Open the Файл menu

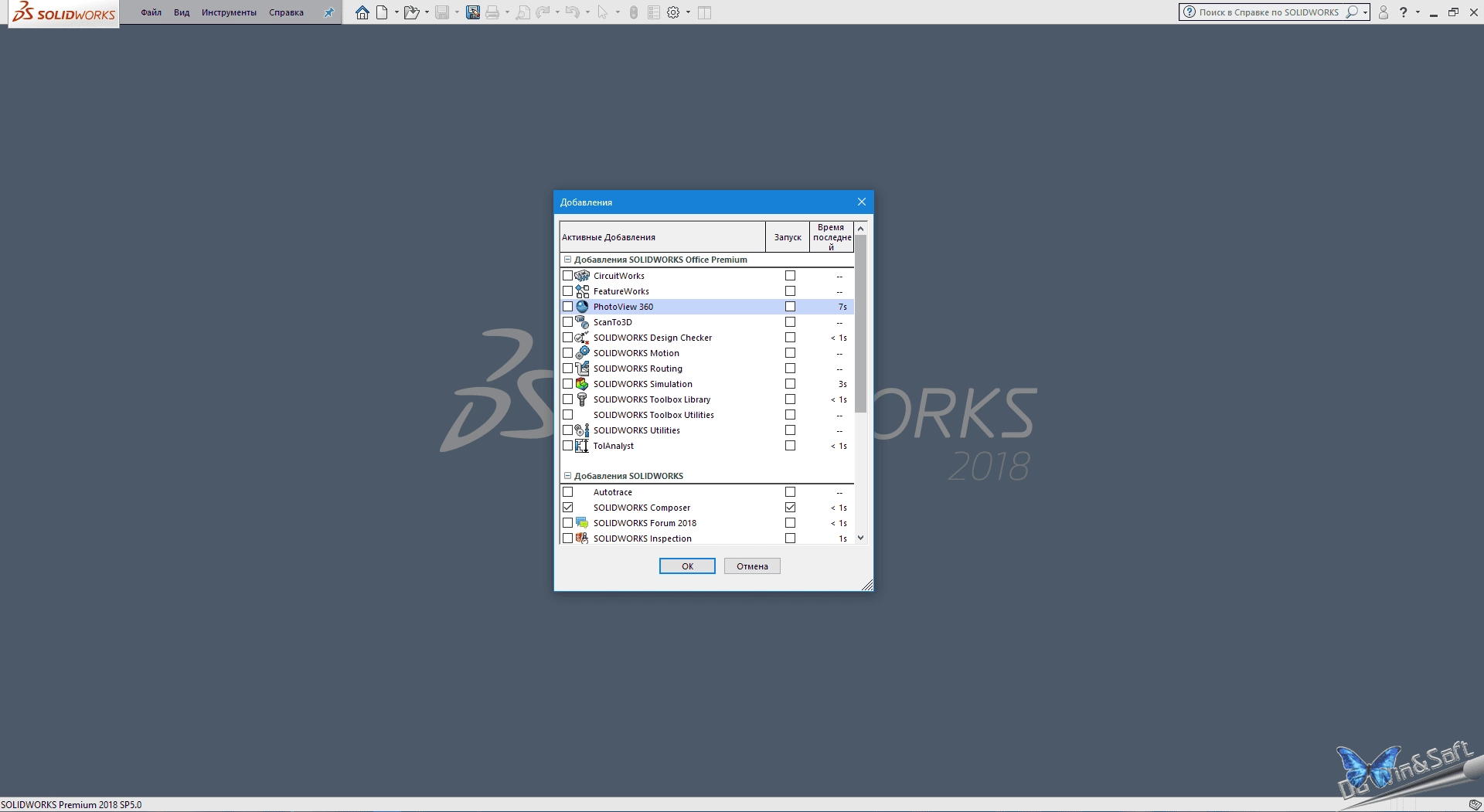point(151,12)
